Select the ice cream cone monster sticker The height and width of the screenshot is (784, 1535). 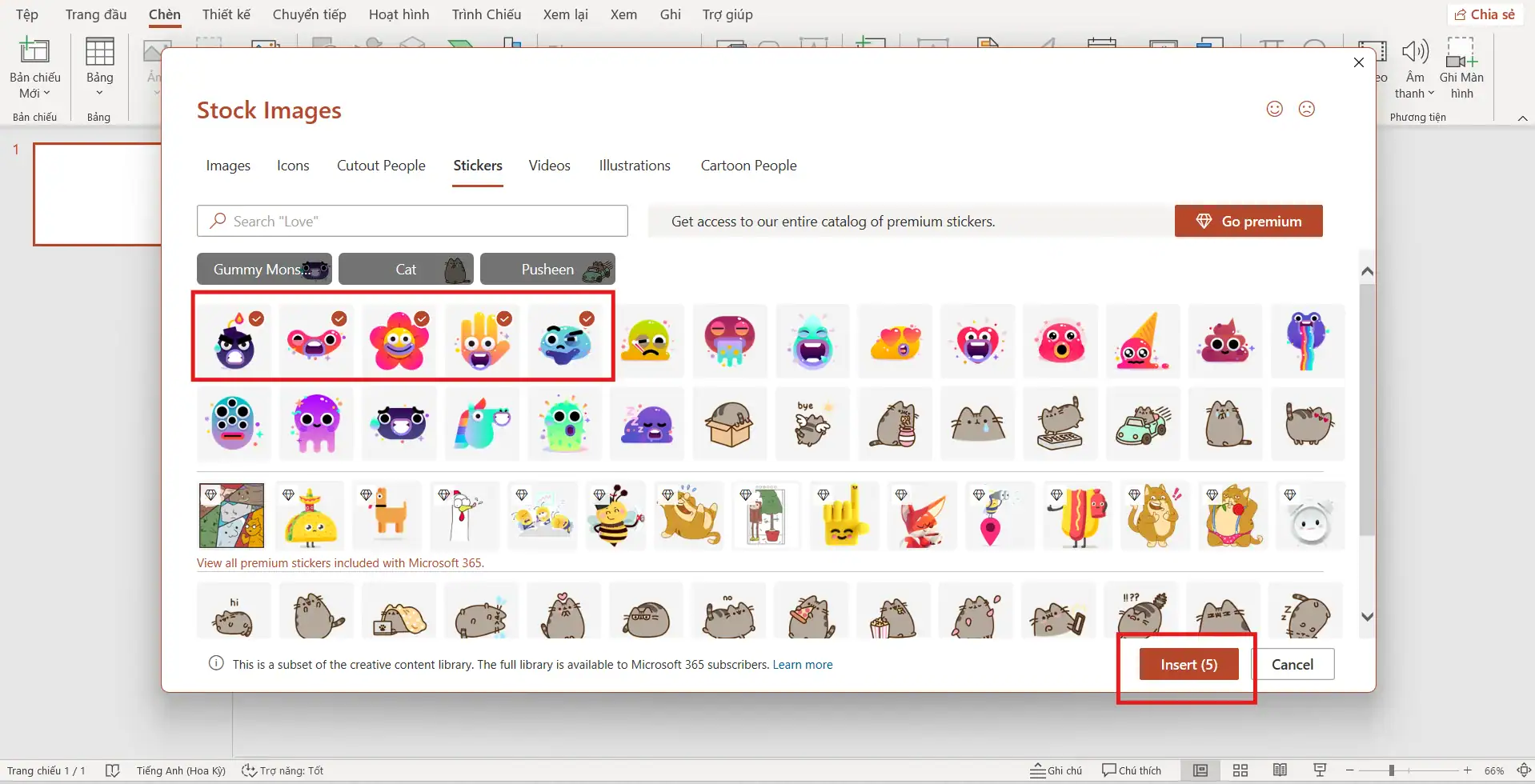(x=1142, y=342)
